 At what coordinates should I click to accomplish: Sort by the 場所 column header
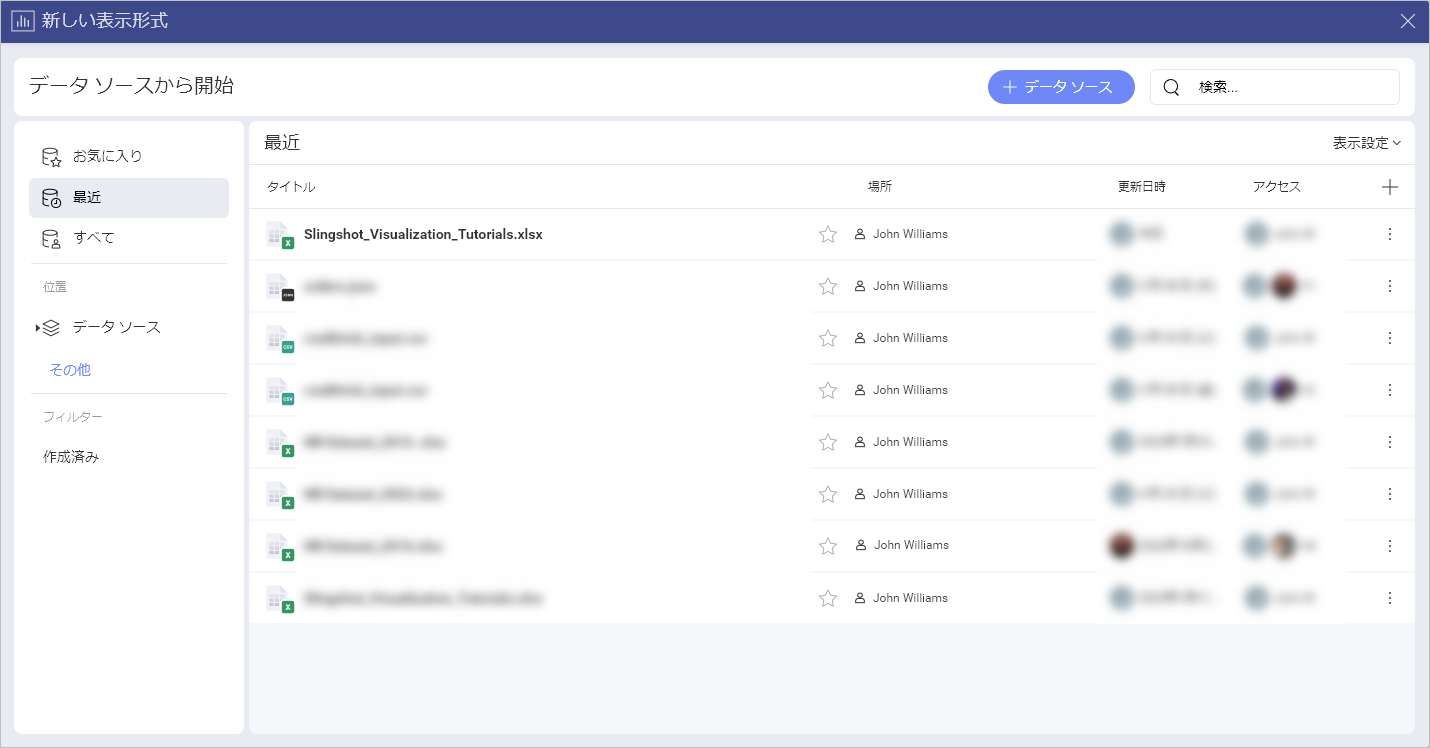pos(880,186)
